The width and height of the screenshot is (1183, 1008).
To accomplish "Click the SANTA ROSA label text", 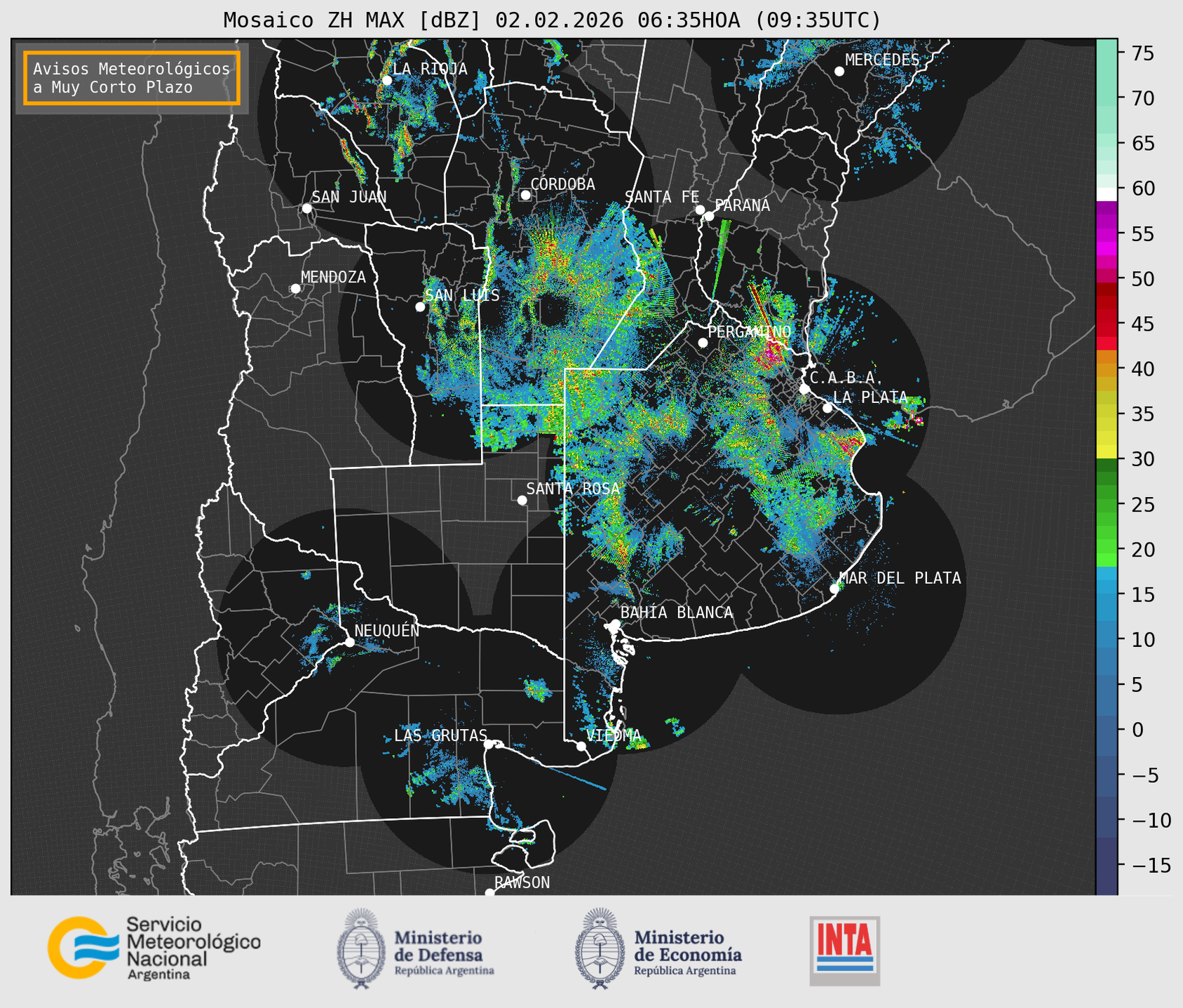I will [x=573, y=489].
